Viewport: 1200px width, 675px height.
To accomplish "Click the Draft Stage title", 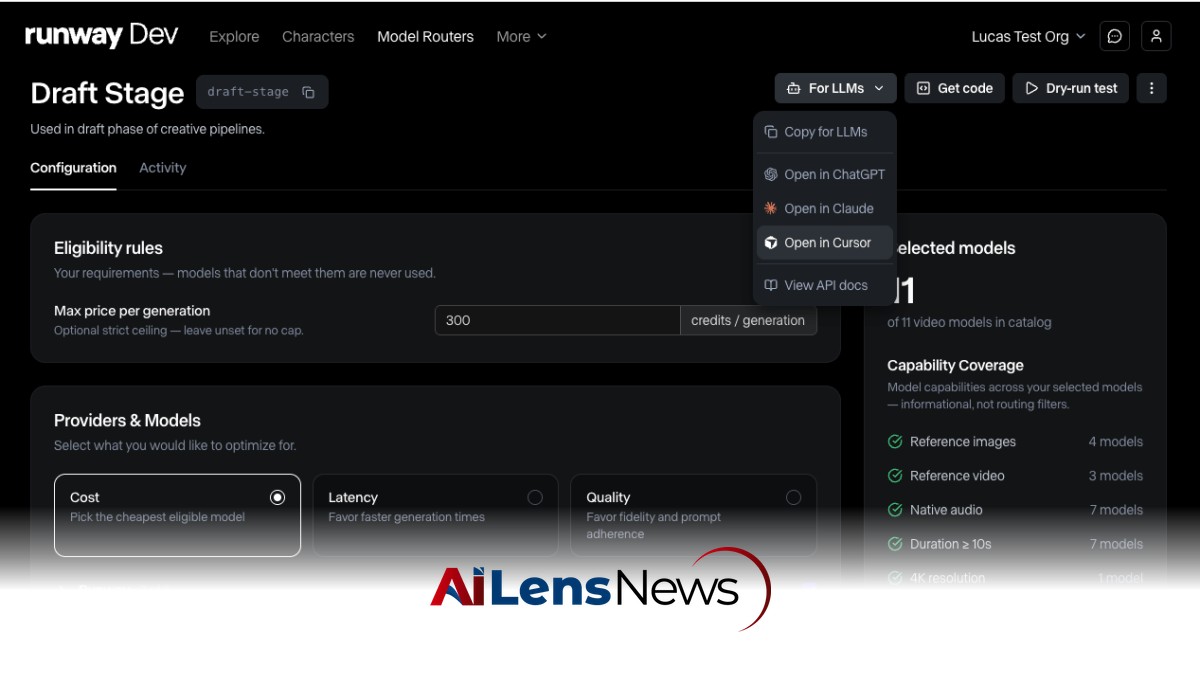I will point(107,93).
